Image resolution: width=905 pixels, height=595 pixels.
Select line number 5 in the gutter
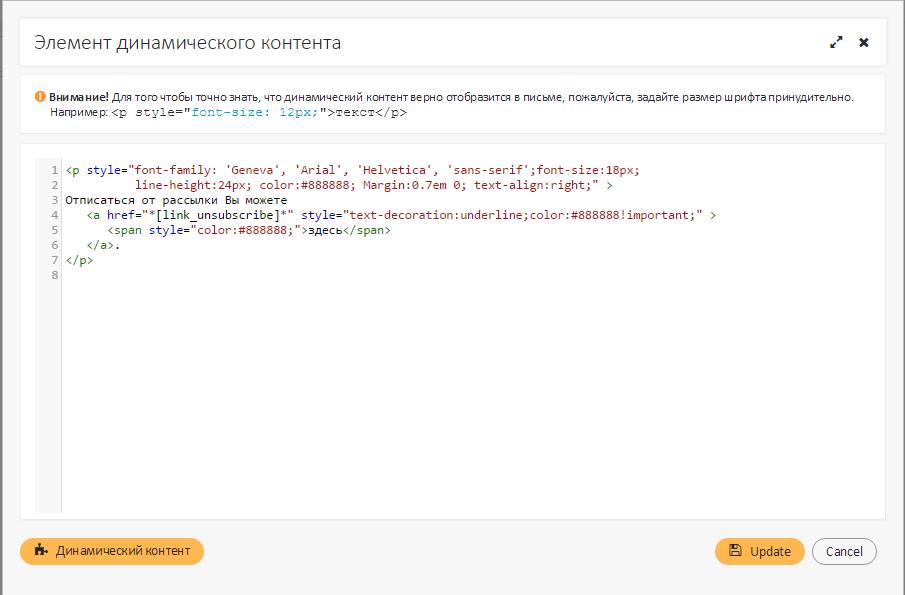53,230
